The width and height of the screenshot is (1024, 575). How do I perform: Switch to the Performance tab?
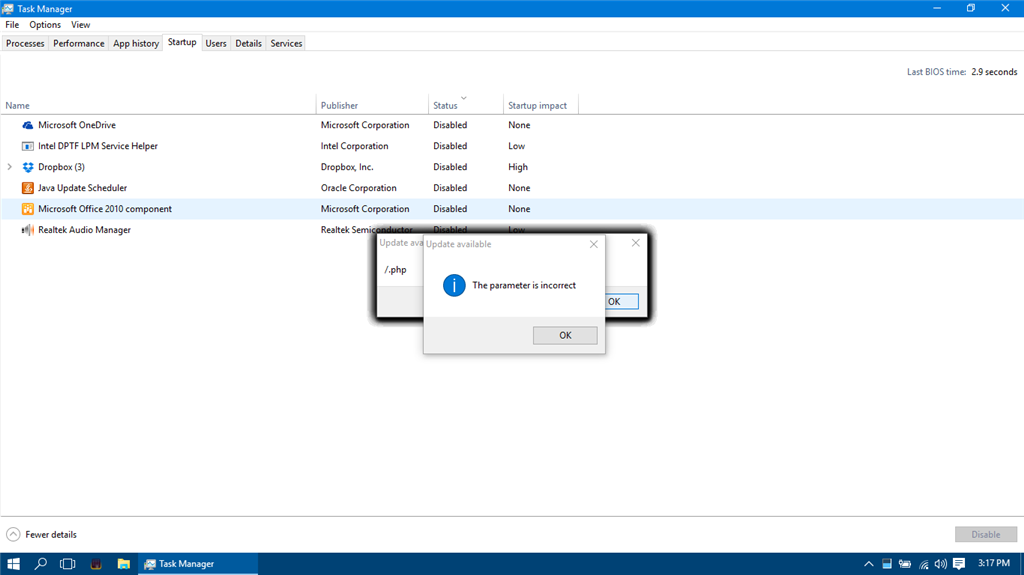[x=78, y=43]
